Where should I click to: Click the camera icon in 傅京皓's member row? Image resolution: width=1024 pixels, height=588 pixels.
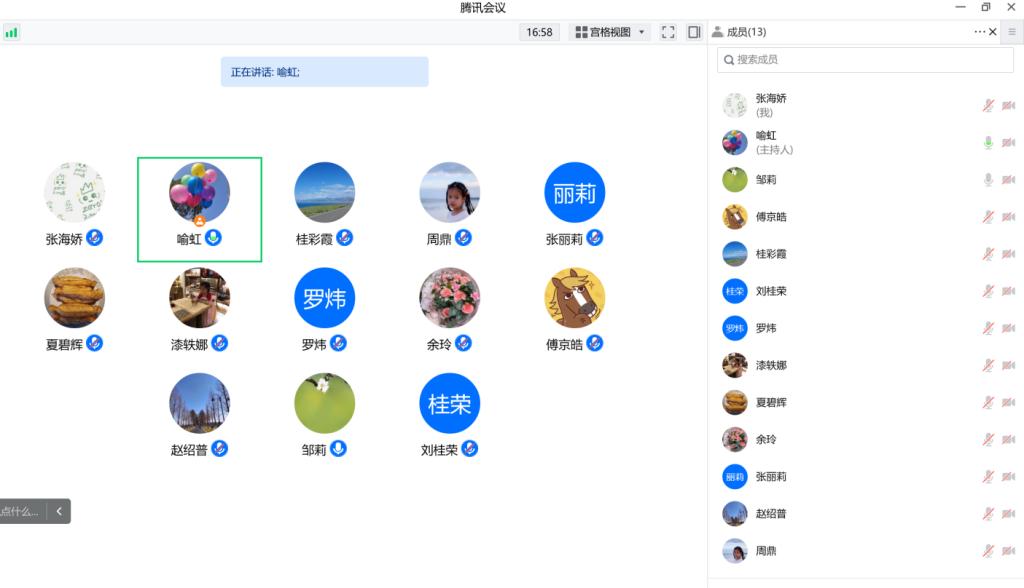(1008, 217)
